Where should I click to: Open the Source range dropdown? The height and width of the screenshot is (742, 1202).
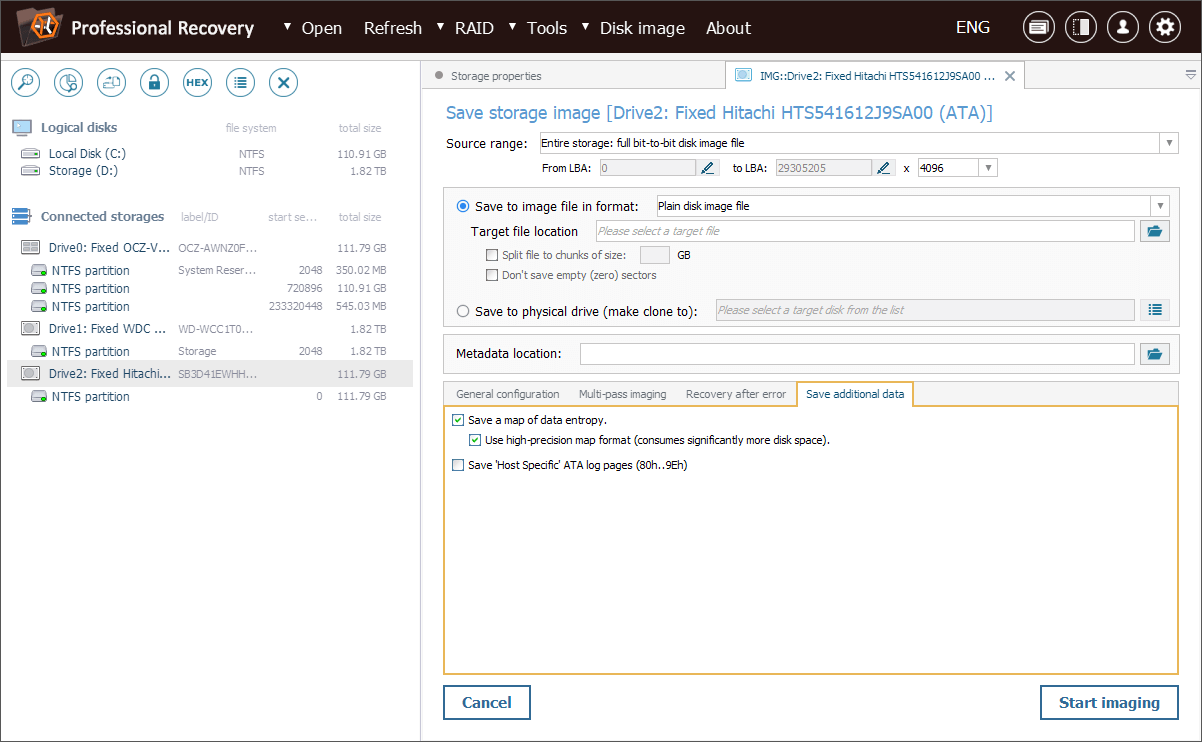coord(1169,143)
